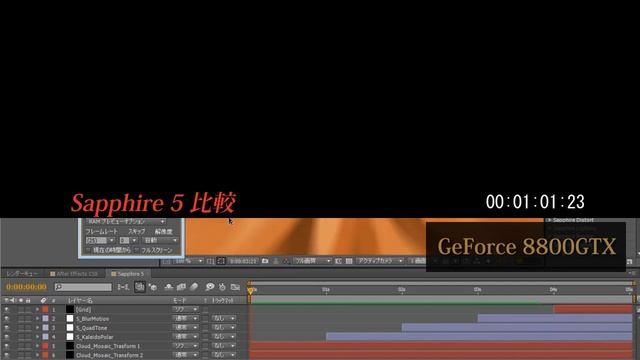Toggle the transparency grid icon in viewer
The image size is (640, 360).
[x=349, y=261]
